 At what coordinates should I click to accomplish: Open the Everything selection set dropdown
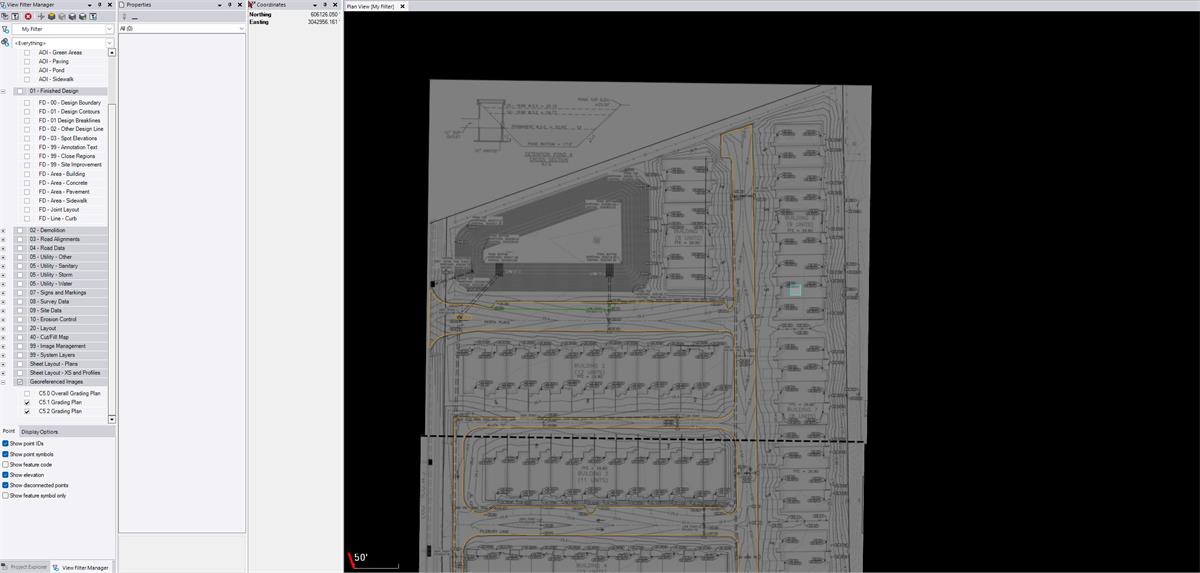(x=108, y=42)
